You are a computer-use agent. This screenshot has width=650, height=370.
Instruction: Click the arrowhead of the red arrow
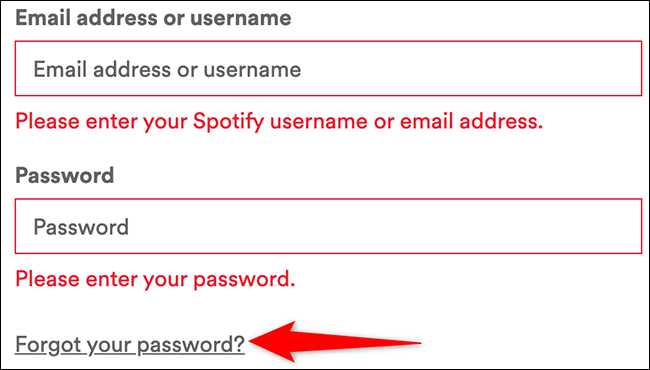pyautogui.click(x=273, y=342)
